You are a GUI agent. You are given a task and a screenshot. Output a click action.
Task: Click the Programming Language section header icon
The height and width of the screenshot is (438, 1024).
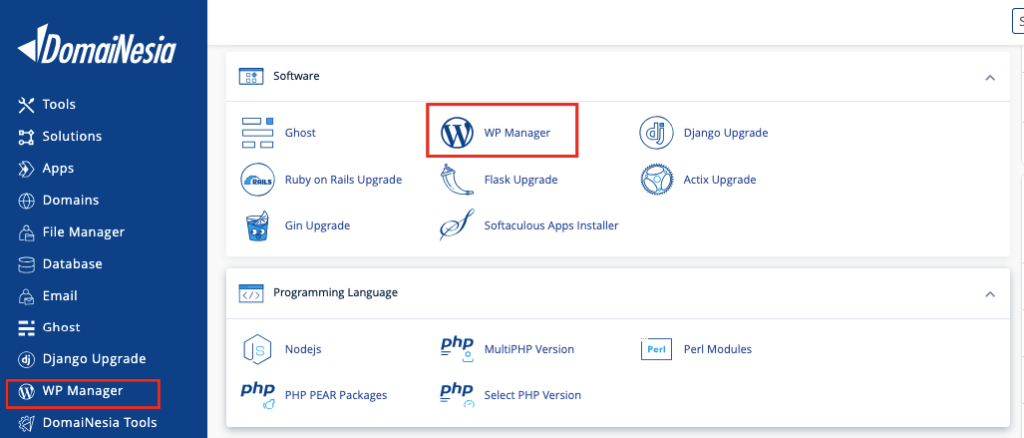[x=251, y=293]
